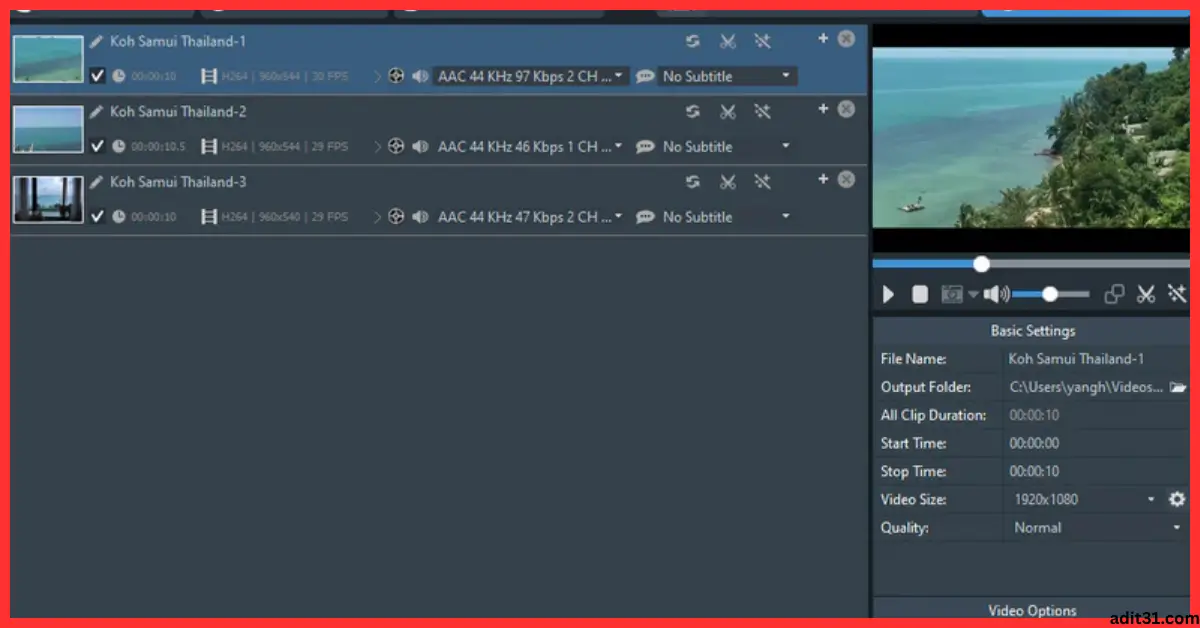Click the 'Koh Samui Thailand-2' file name text

point(178,112)
